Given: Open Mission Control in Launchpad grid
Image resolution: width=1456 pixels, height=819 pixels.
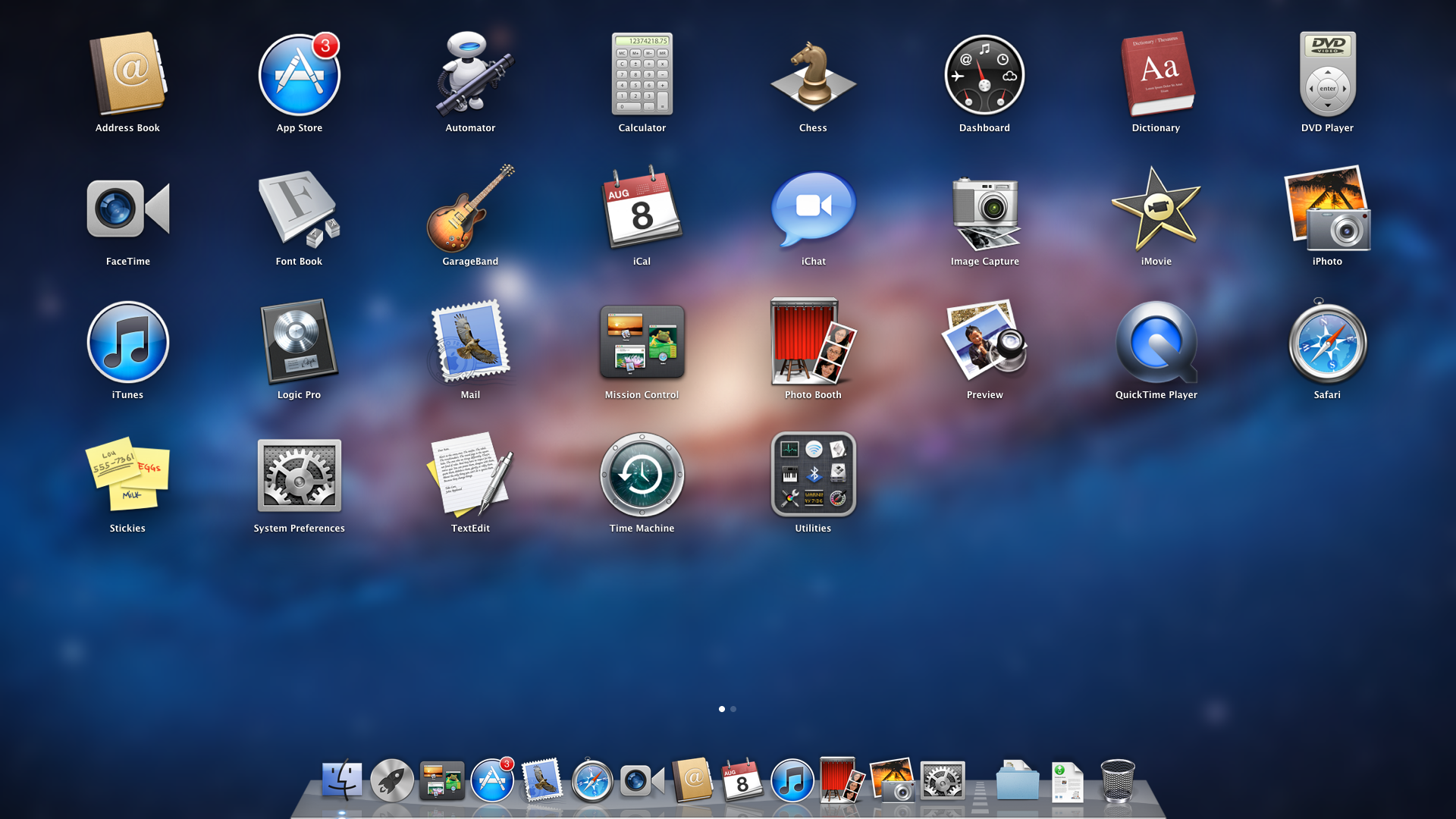Looking at the screenshot, I should point(642,342).
